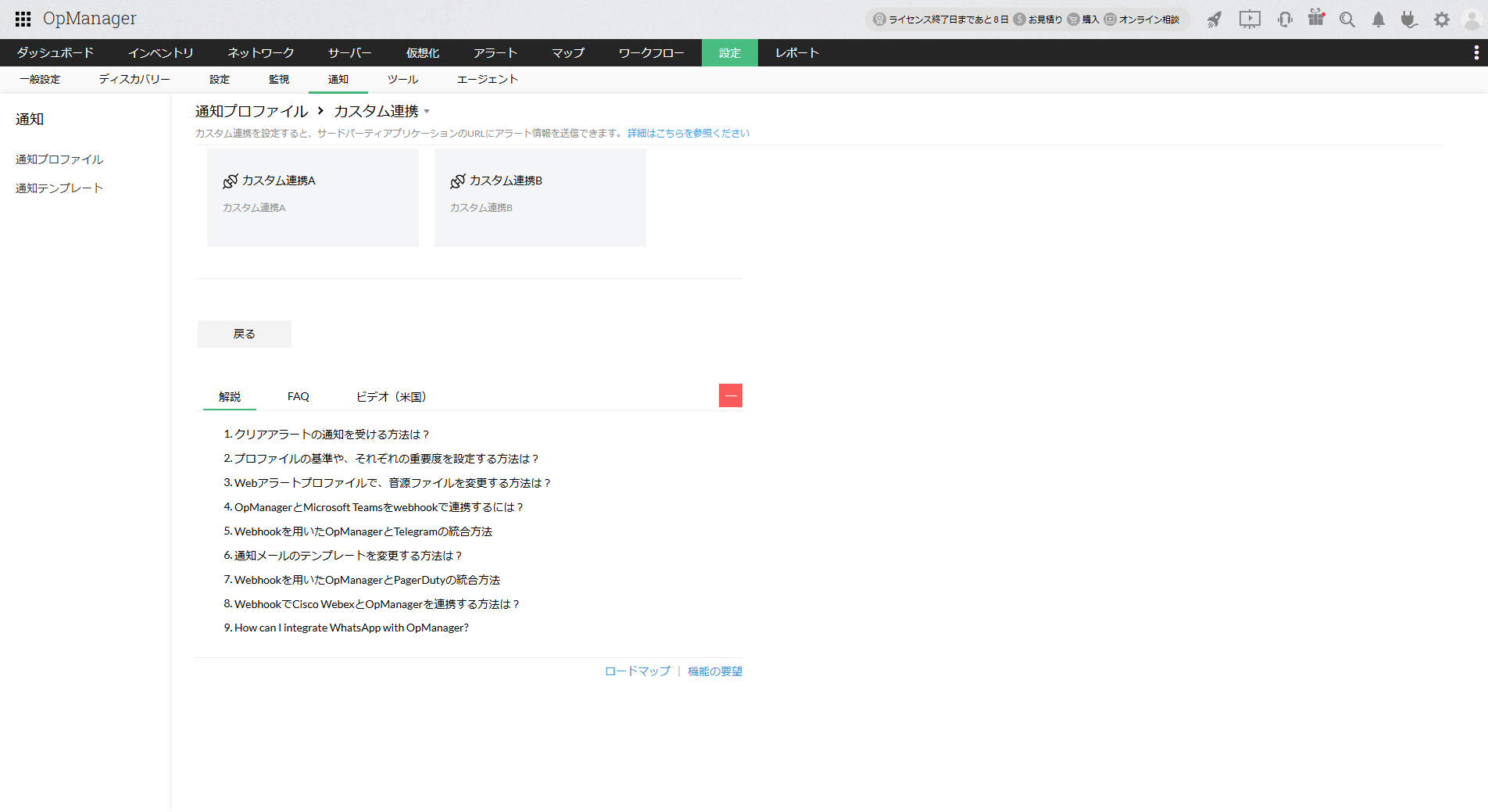Click the rocket quick-start icon

tap(1214, 20)
